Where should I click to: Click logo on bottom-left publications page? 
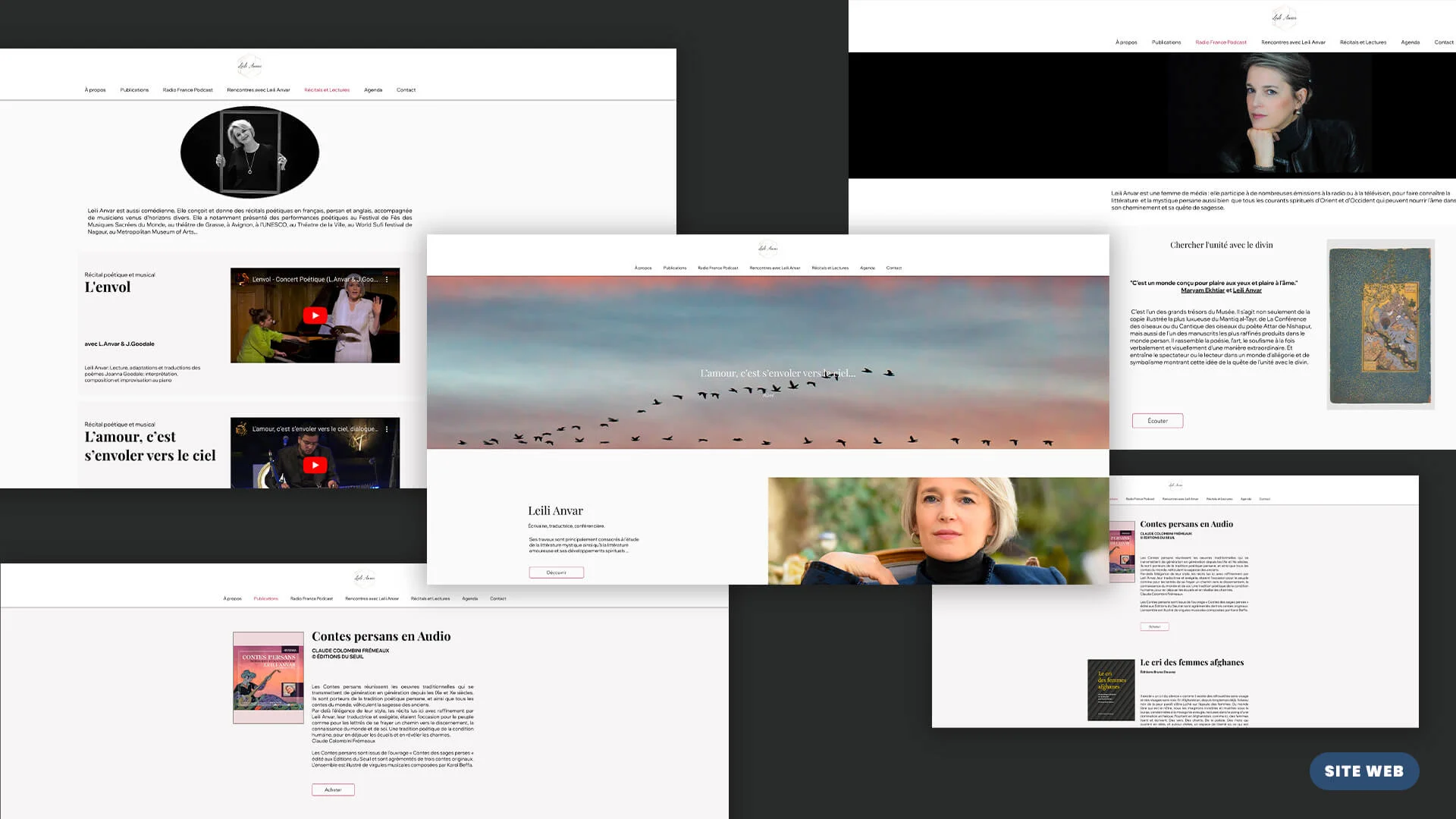point(364,578)
